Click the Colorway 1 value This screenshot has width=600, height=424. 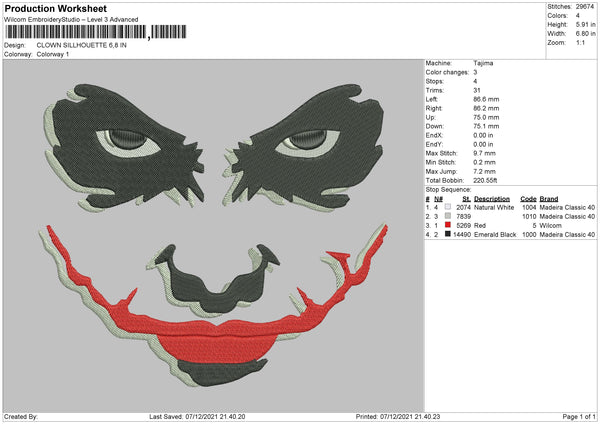[x=53, y=54]
